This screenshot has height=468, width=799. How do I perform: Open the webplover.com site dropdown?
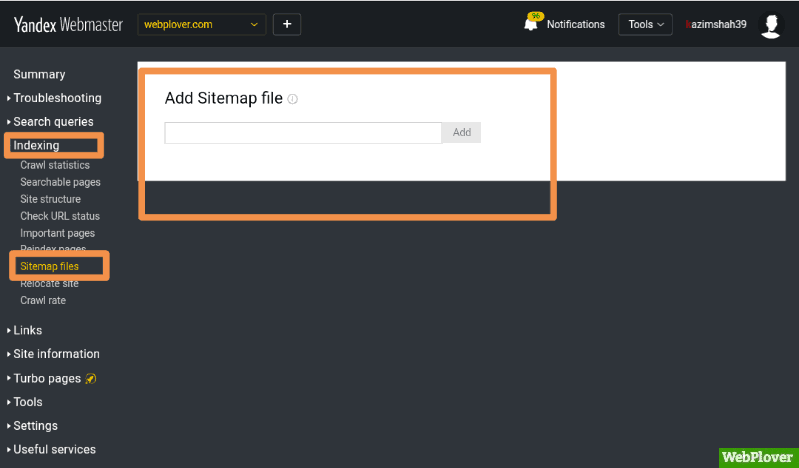[x=202, y=24]
